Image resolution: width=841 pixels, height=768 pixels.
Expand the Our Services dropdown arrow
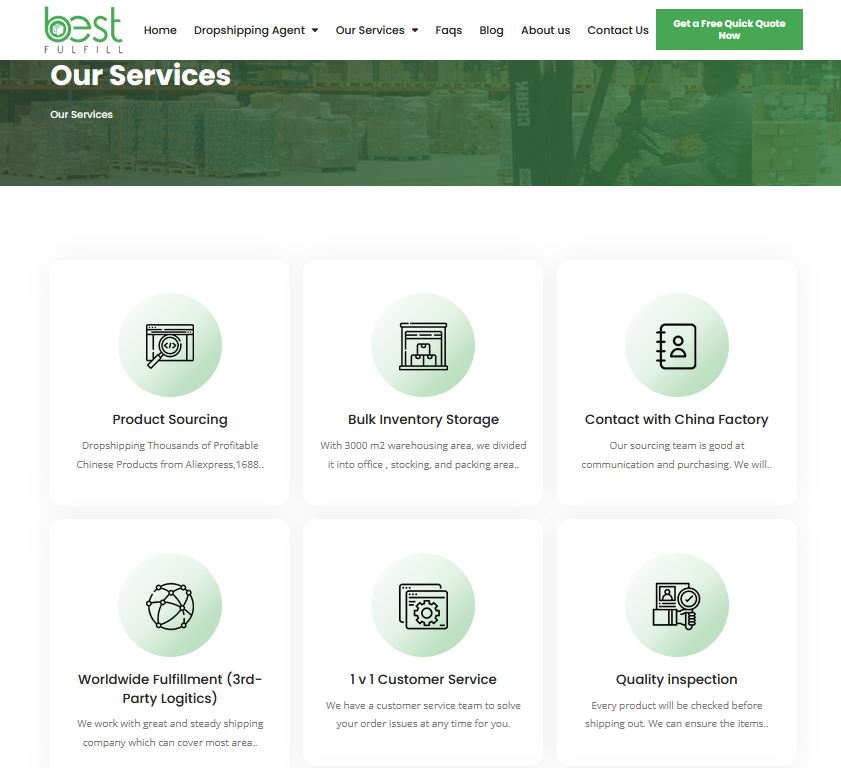pyautogui.click(x=415, y=31)
